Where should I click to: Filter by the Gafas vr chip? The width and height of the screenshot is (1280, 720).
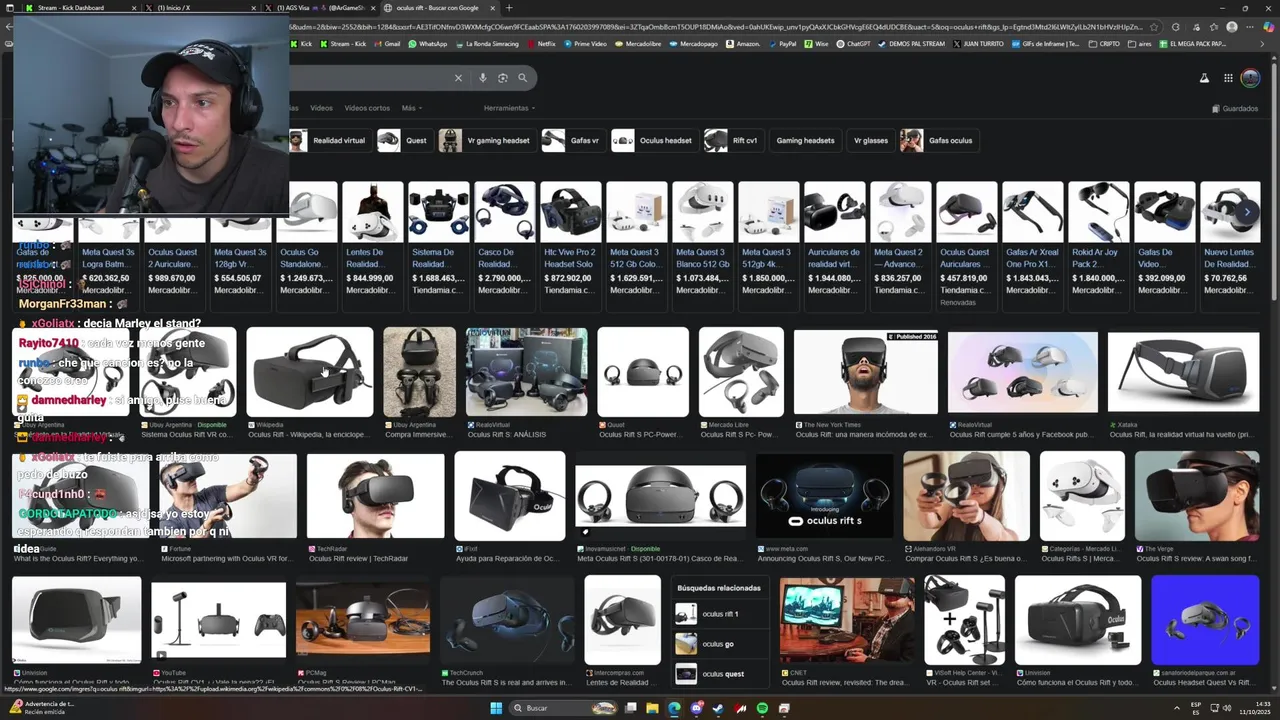click(x=572, y=140)
